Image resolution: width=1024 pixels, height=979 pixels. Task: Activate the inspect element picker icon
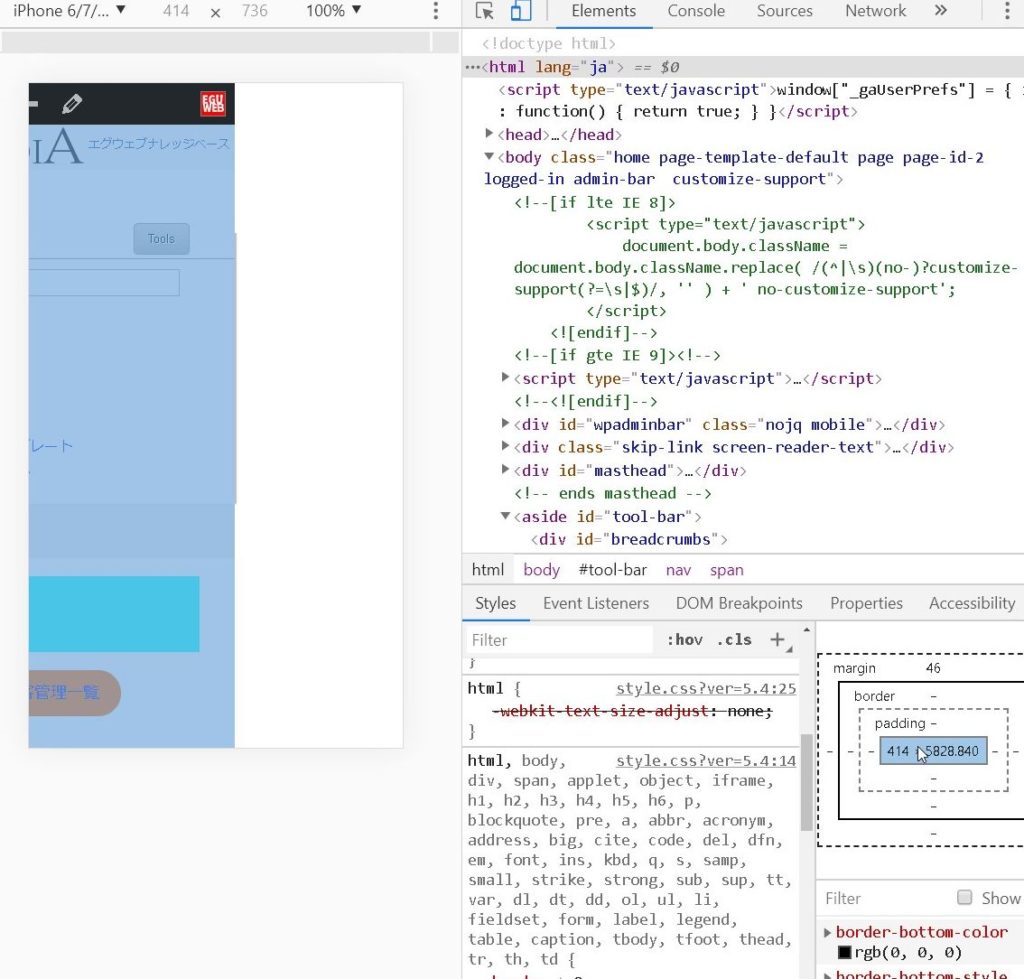pos(485,12)
